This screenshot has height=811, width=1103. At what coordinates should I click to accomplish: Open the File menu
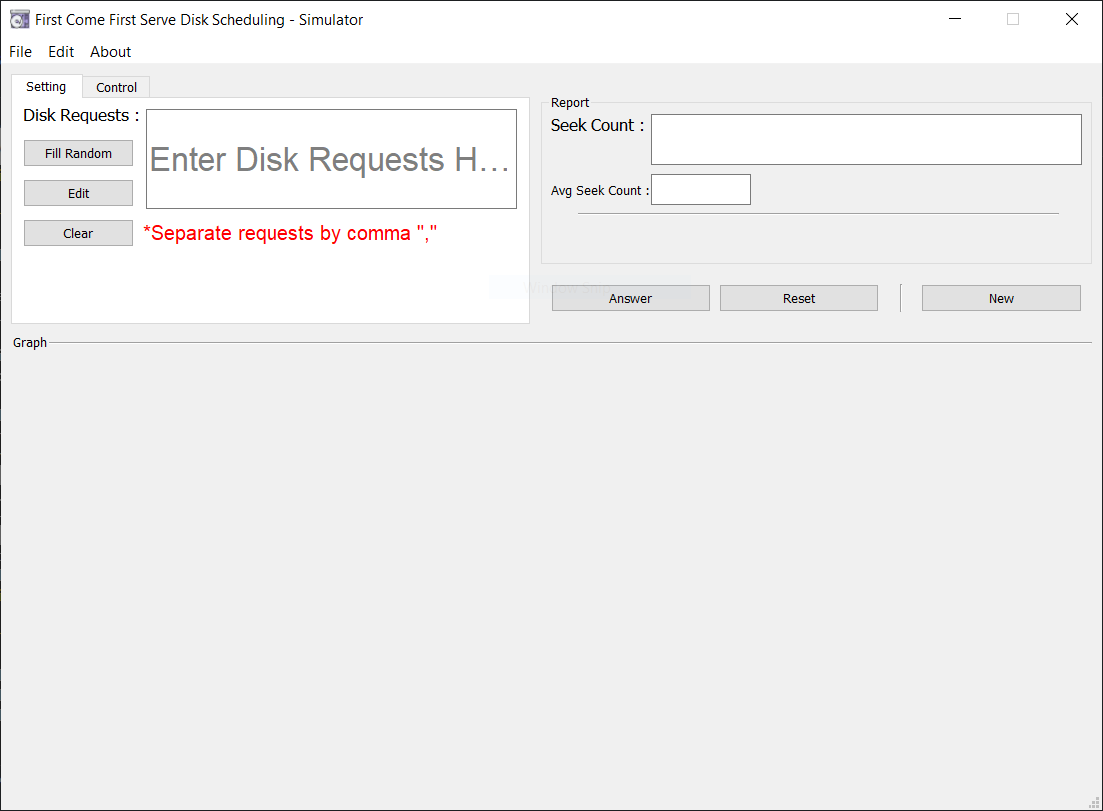20,52
